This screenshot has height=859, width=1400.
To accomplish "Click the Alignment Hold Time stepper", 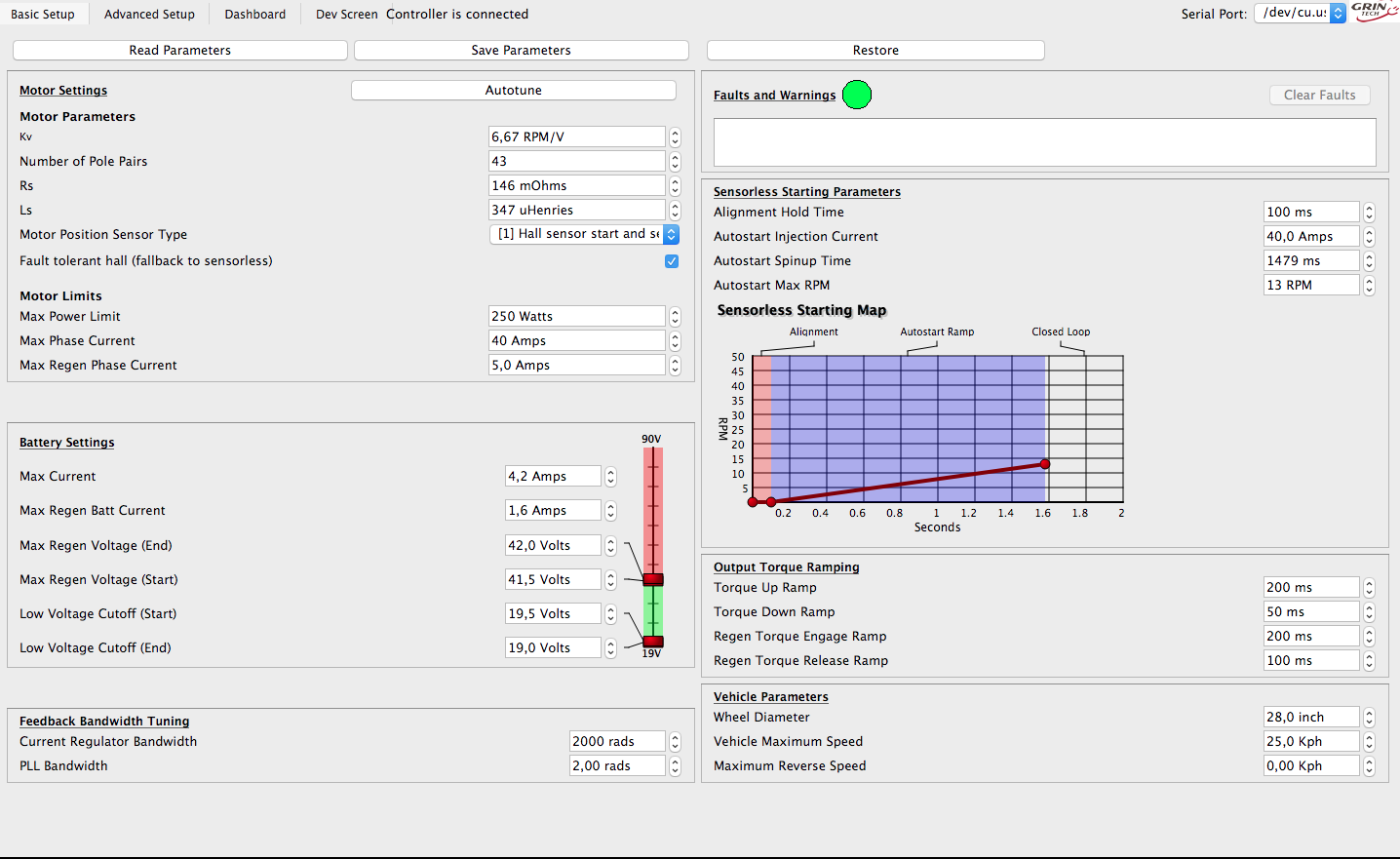I will [x=1369, y=213].
